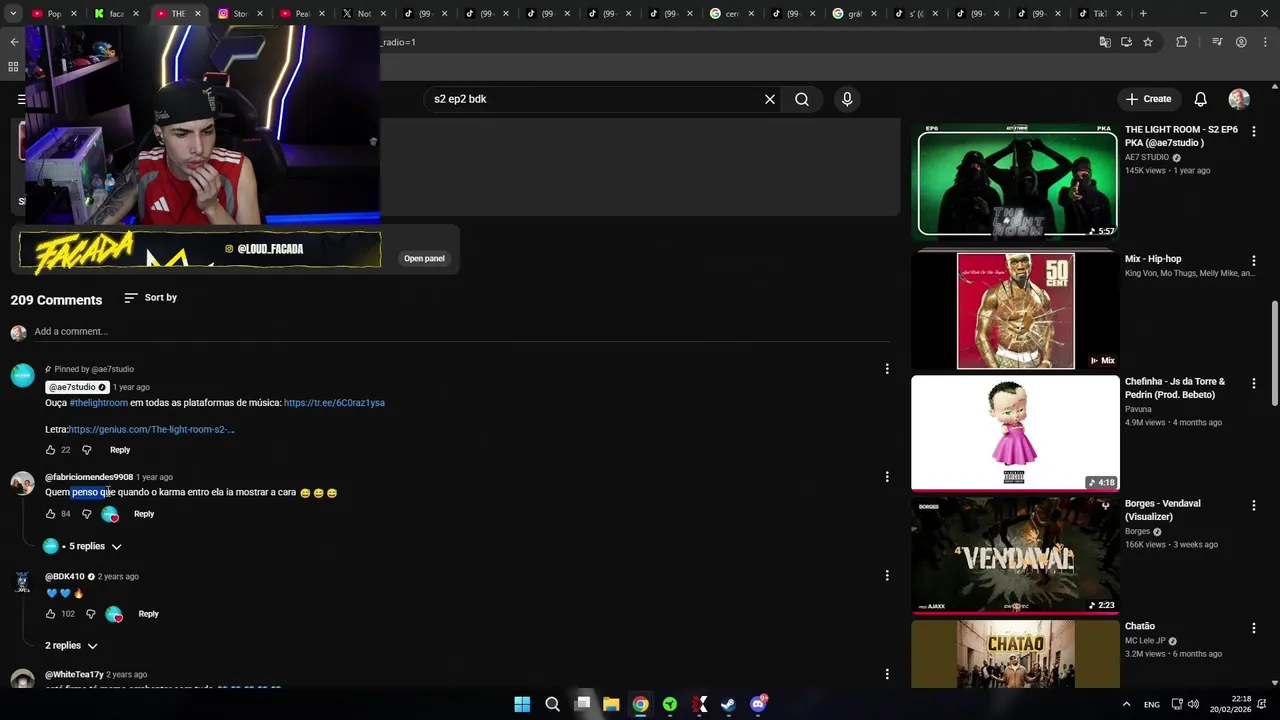Open options for Mix - Hip-hop
1280x720 pixels.
pyautogui.click(x=1253, y=260)
